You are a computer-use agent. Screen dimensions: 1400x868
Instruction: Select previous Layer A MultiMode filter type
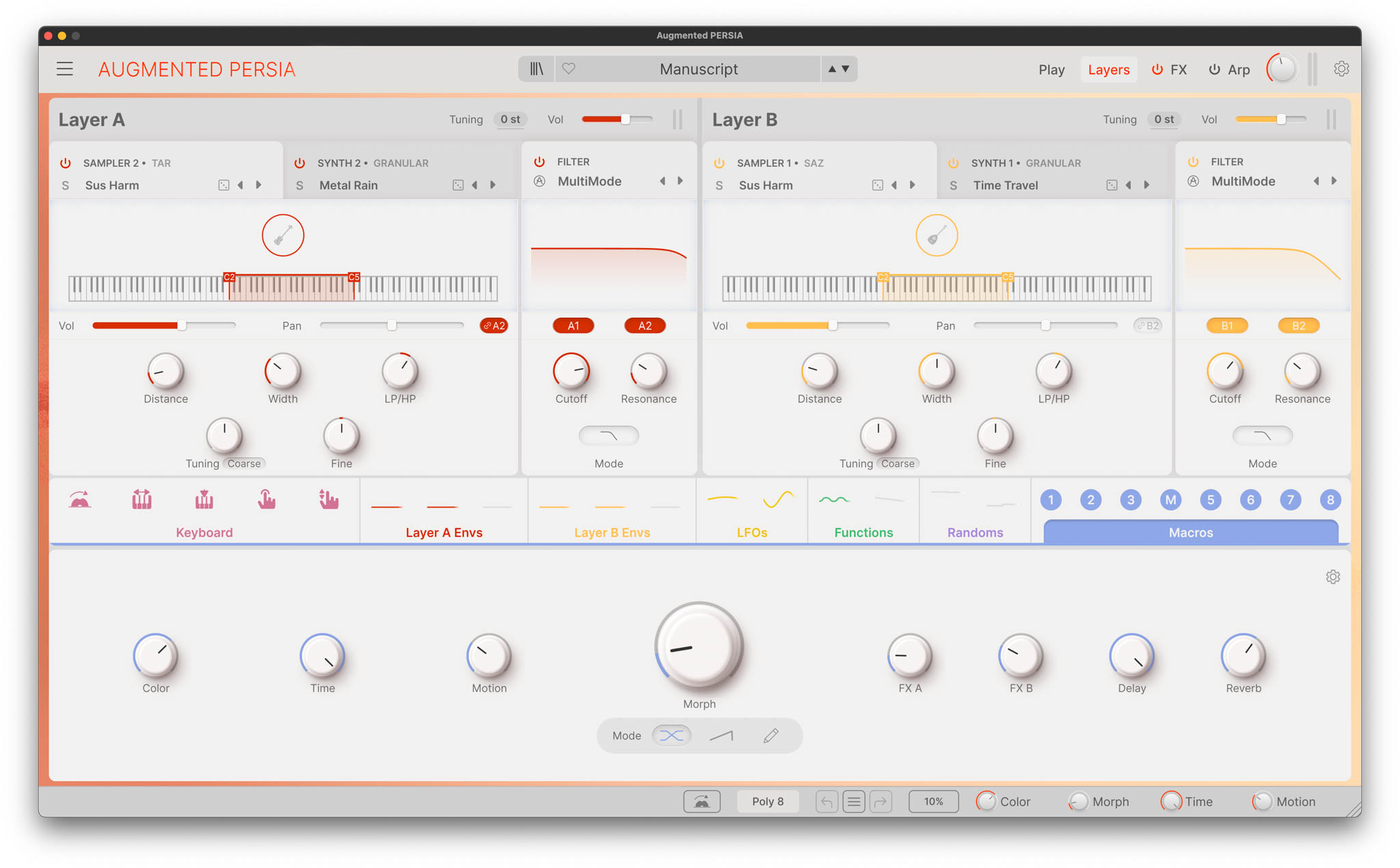point(662,181)
